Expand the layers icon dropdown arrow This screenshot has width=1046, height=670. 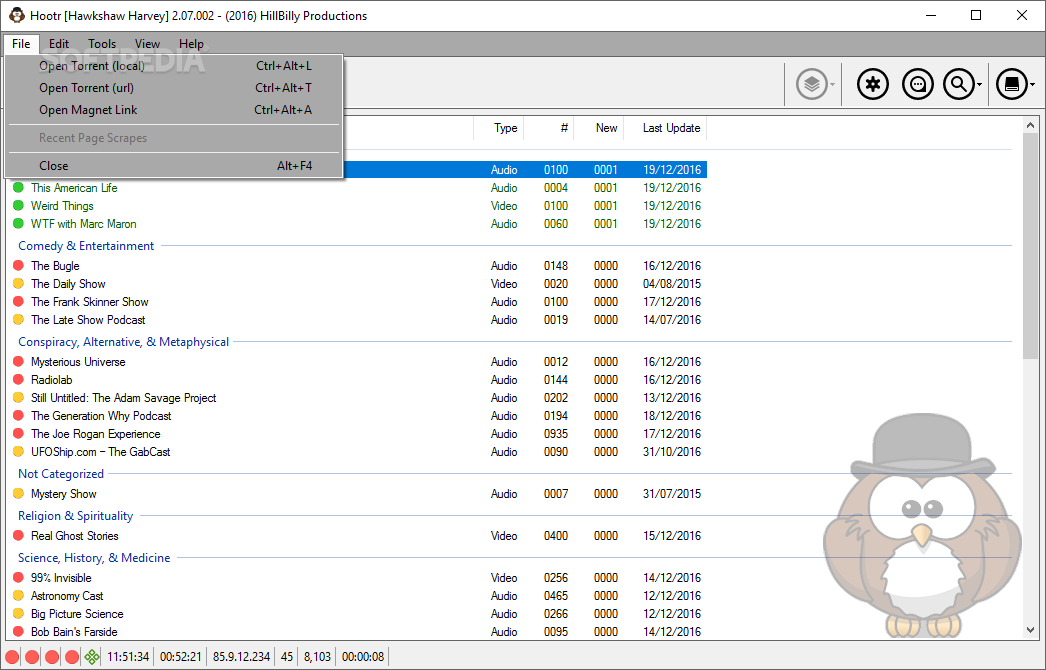pos(833,85)
